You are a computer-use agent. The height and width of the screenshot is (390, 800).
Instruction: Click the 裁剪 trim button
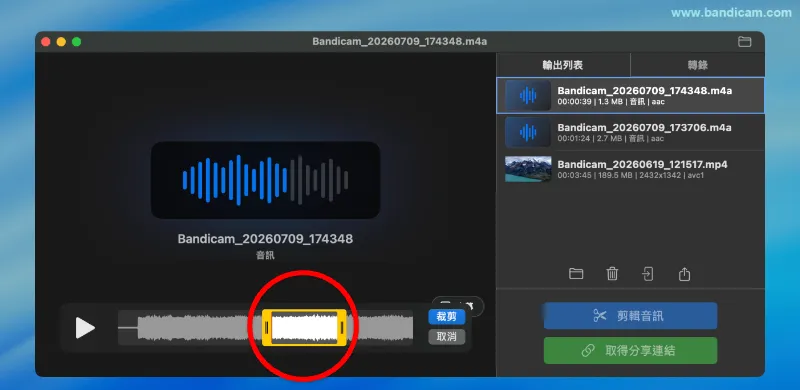[x=446, y=317]
